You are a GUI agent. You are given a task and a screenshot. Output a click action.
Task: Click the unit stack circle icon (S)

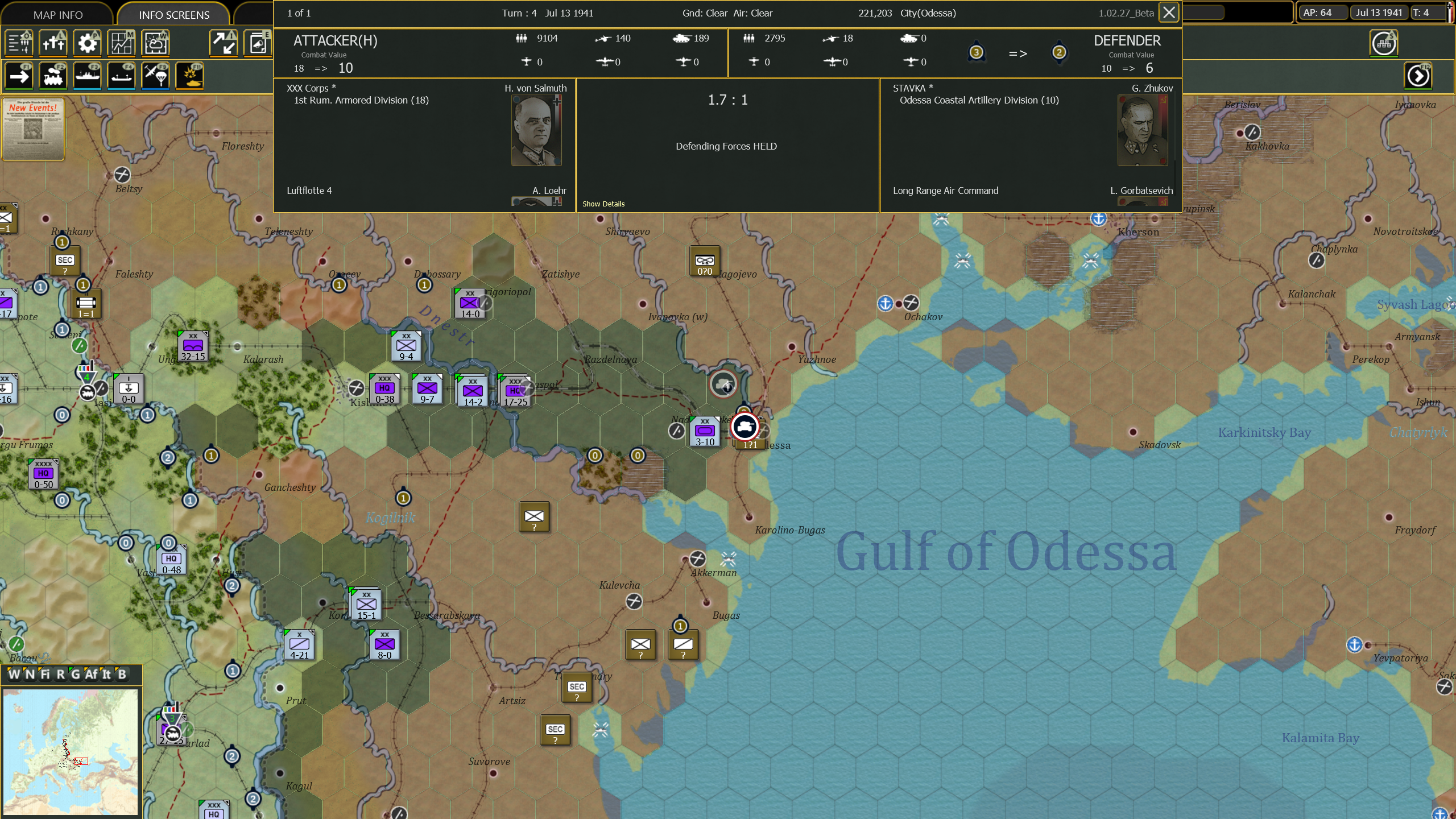[x=1384, y=43]
